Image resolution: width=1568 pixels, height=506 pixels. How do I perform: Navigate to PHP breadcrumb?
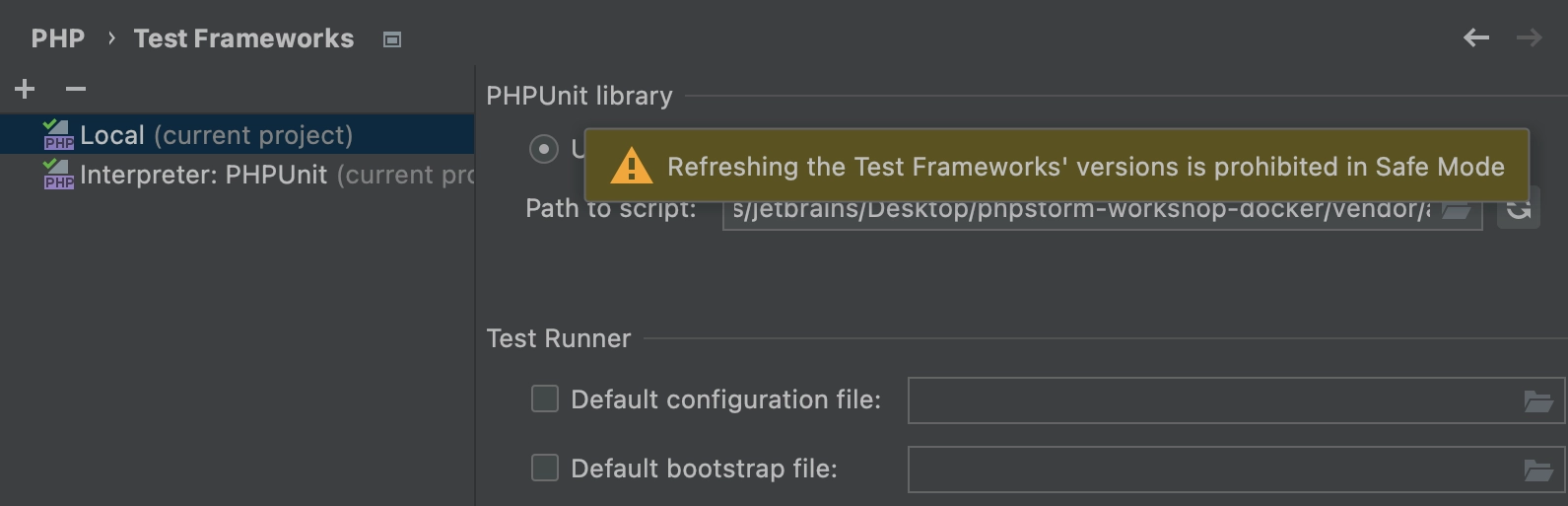58,38
